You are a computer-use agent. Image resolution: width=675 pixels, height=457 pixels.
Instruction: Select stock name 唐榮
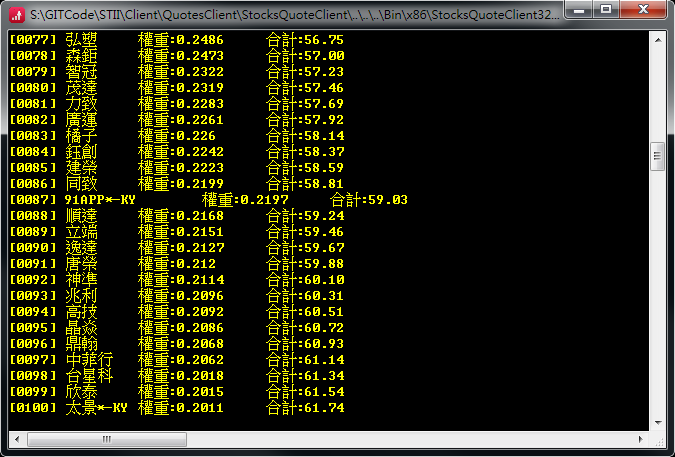pos(81,264)
